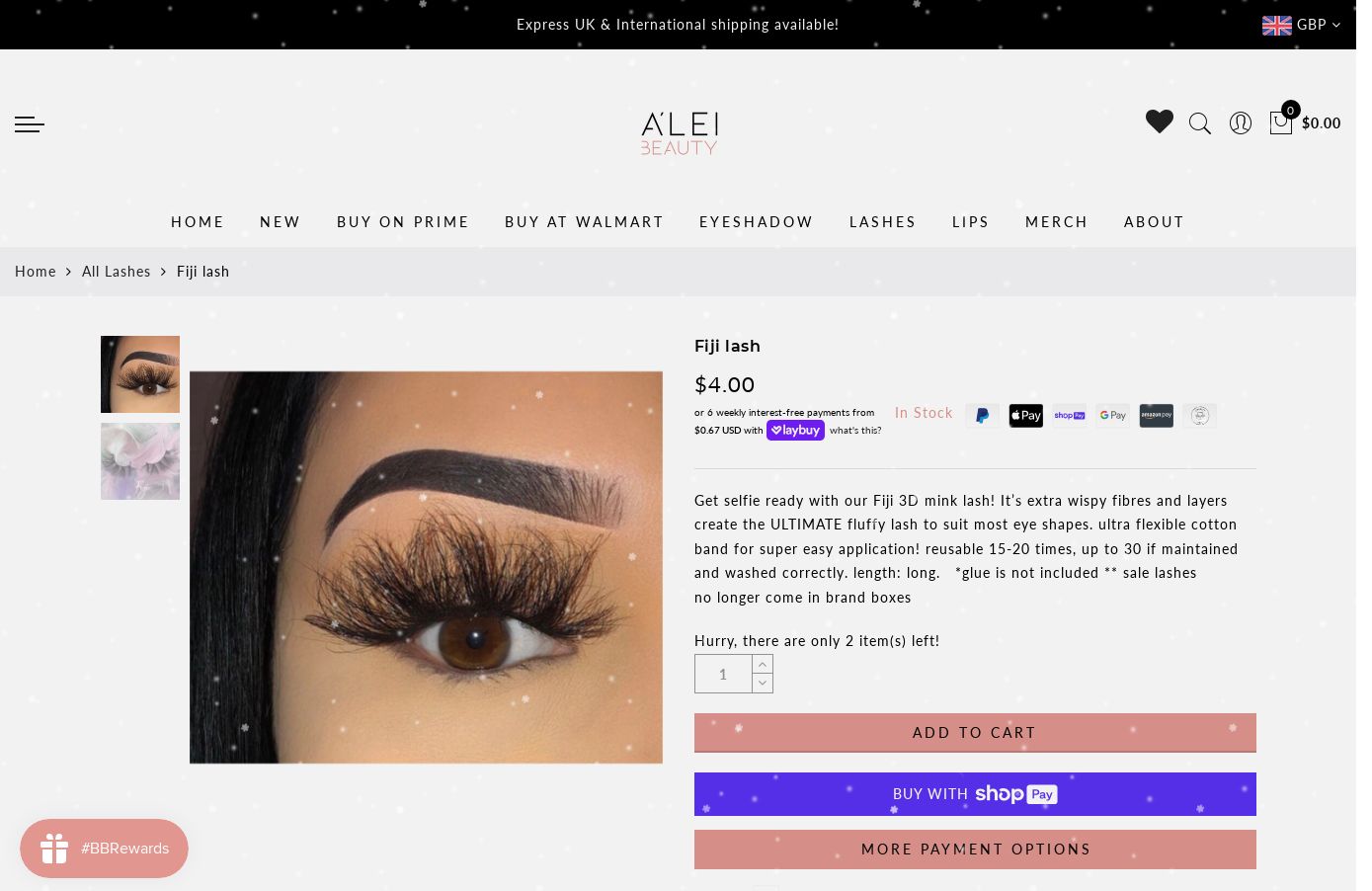Open the account profile icon

pyautogui.click(x=1241, y=122)
